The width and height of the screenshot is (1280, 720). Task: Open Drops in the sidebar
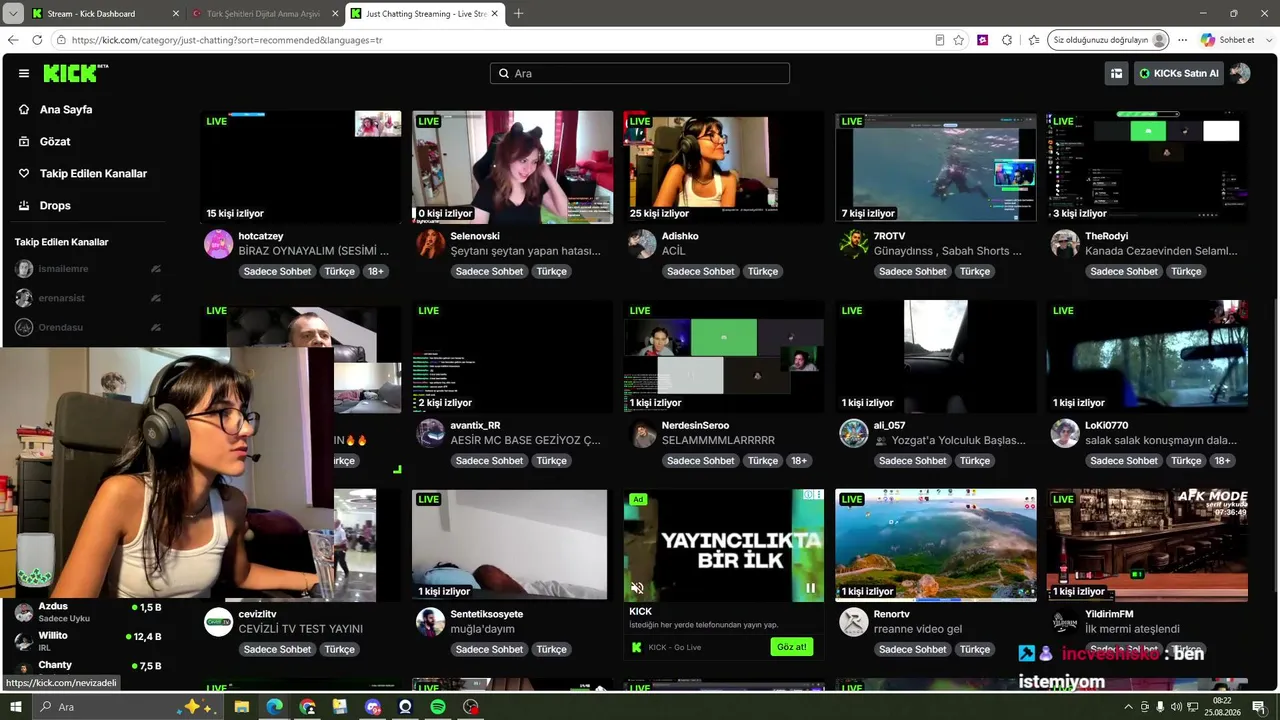click(55, 206)
